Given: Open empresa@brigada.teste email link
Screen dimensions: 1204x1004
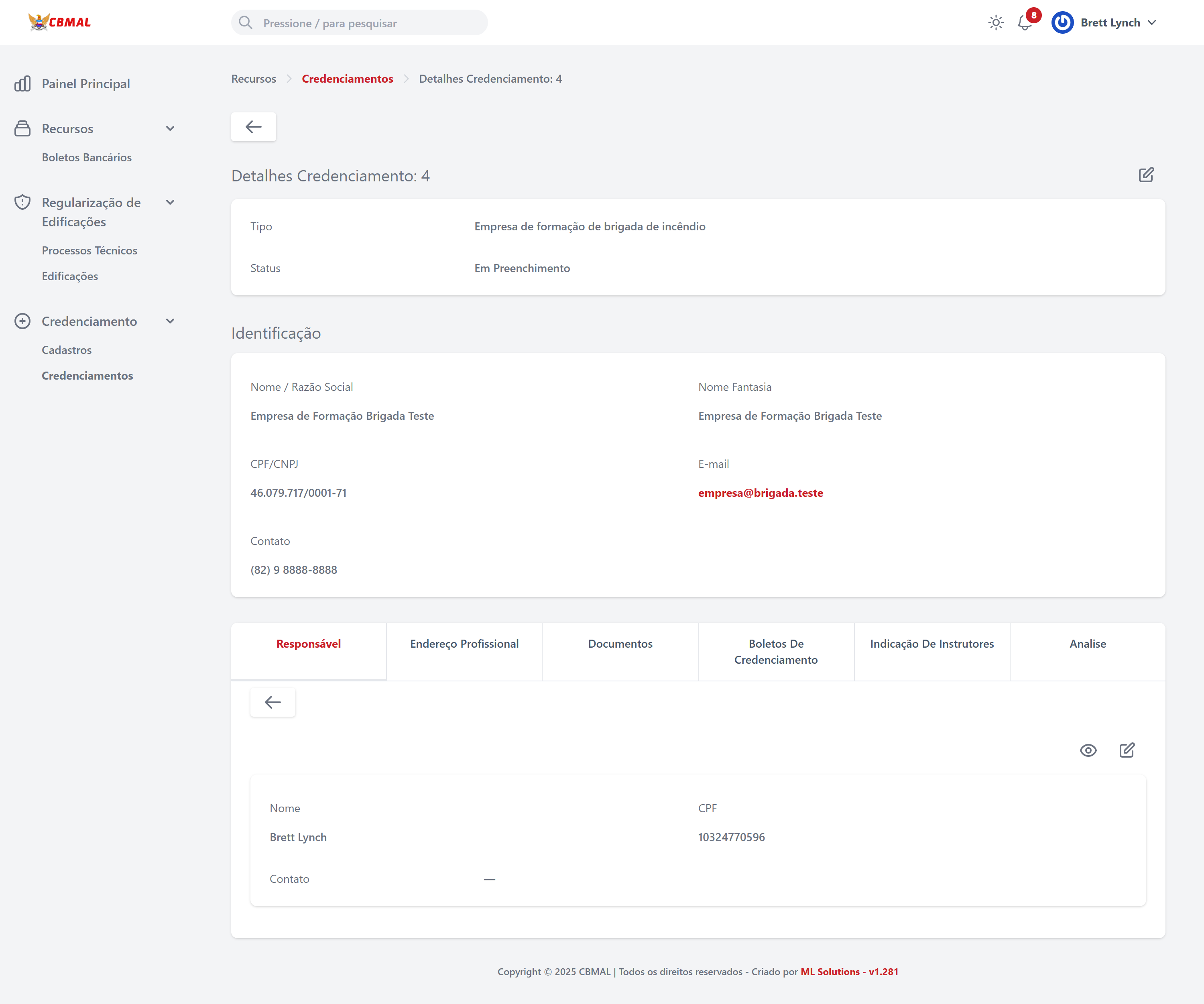Looking at the screenshot, I should [x=760, y=493].
